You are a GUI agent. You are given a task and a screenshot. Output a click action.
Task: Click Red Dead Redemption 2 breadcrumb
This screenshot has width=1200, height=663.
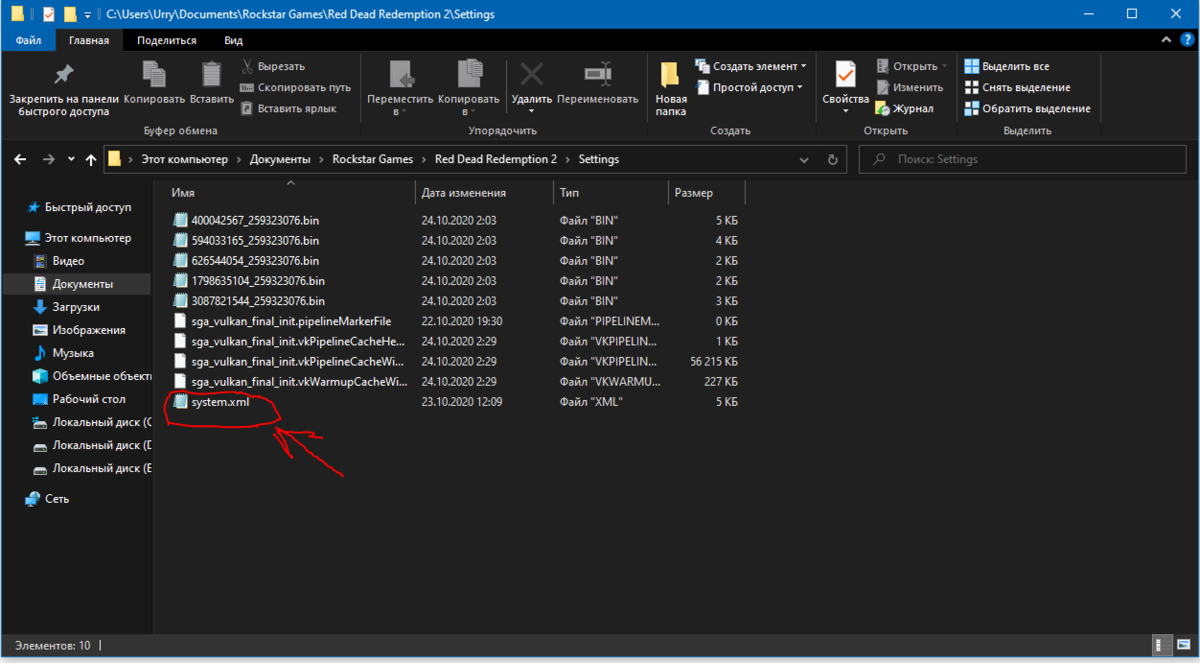497,159
